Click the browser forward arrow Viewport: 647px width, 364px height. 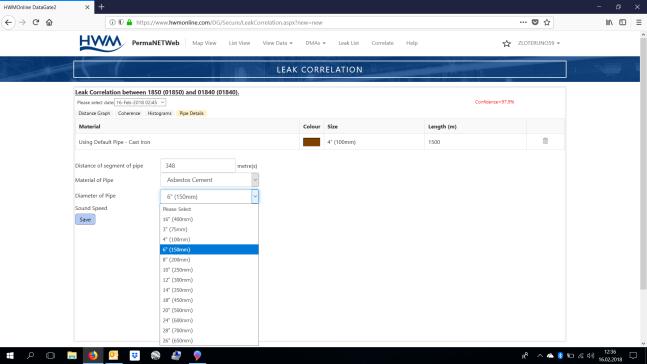tap(22, 22)
